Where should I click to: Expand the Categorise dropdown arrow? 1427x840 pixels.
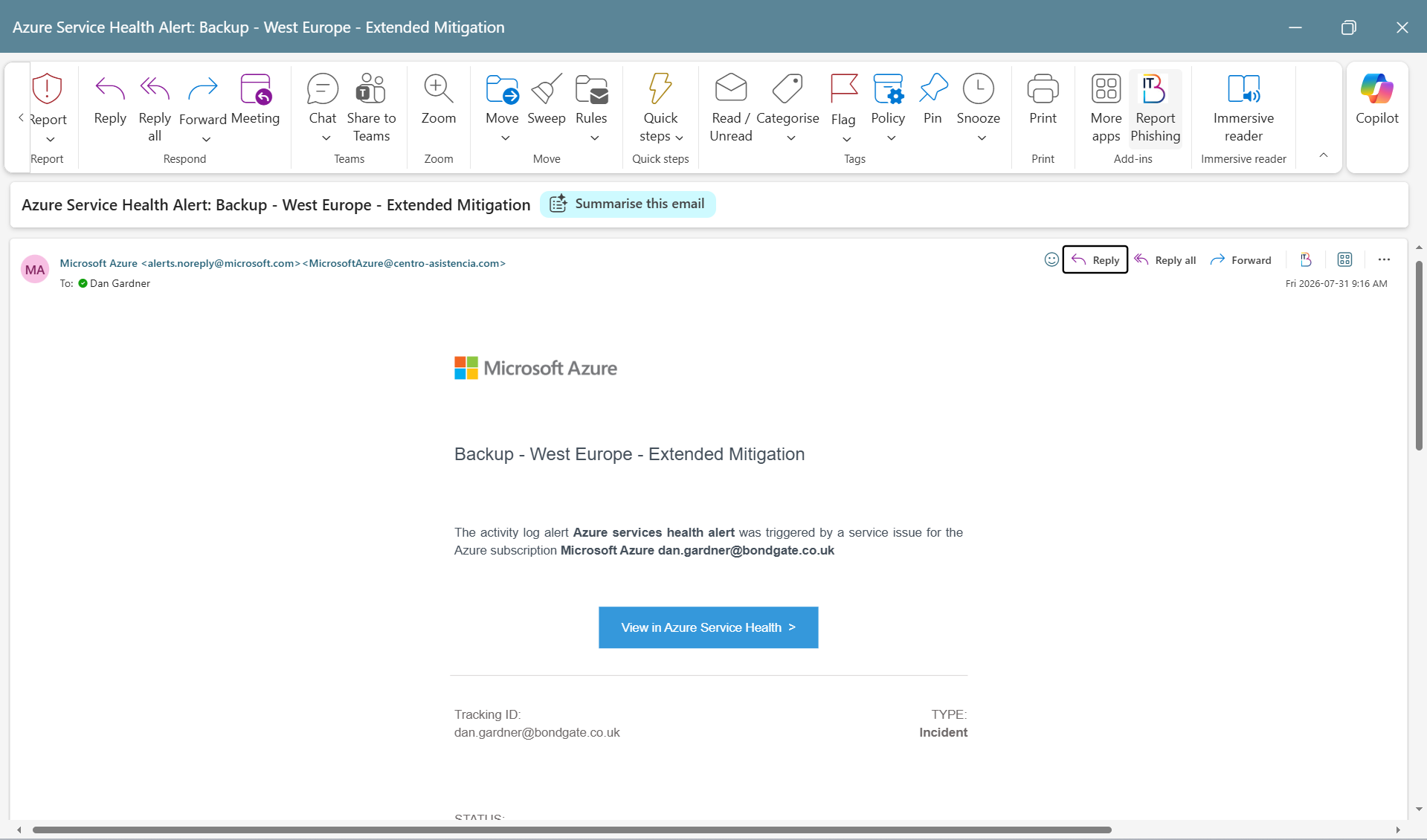791,138
